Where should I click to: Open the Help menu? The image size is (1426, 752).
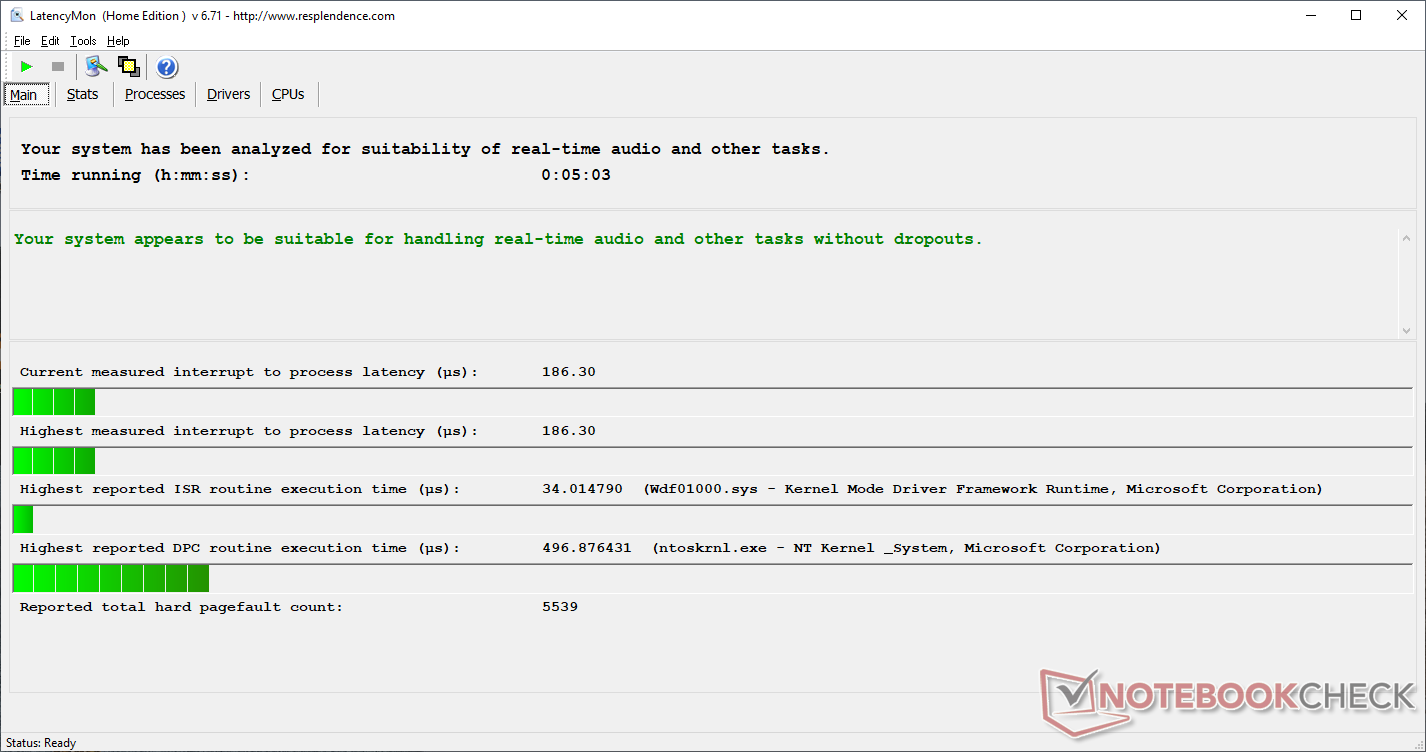pos(118,41)
